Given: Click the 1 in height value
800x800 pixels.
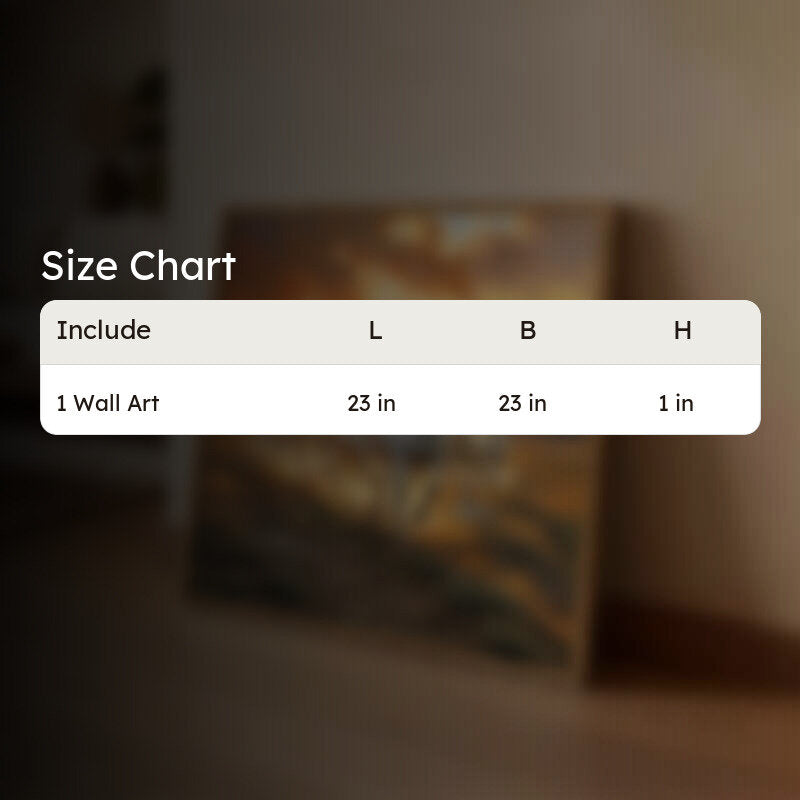Looking at the screenshot, I should click(x=676, y=403).
